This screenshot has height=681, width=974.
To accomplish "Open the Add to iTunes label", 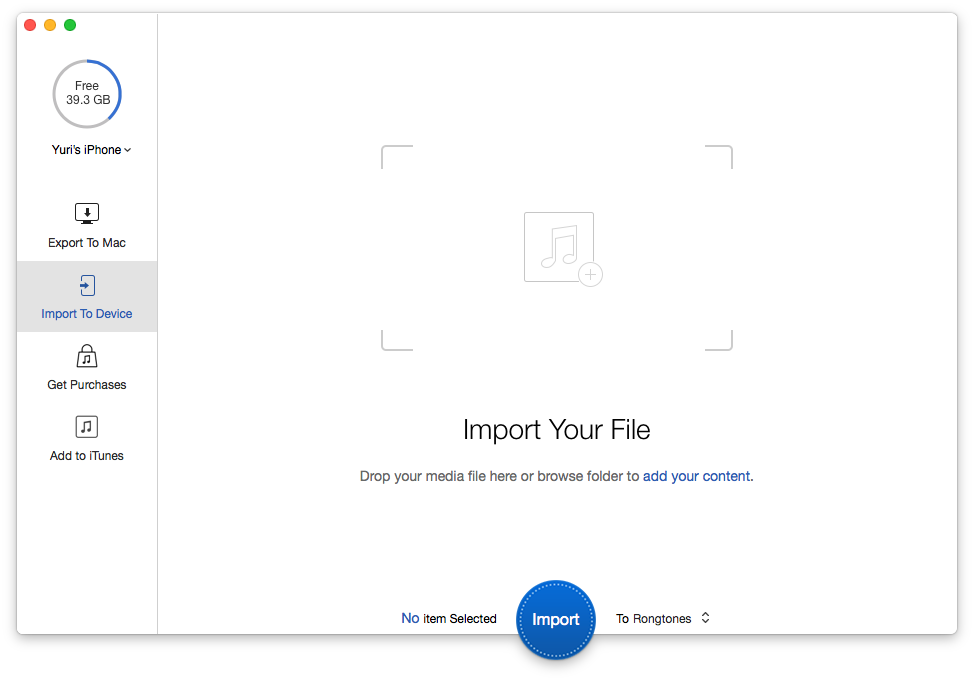I will coord(87,456).
